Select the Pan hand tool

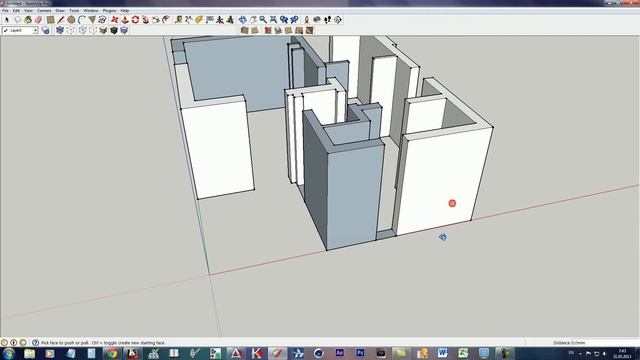click(x=253, y=20)
